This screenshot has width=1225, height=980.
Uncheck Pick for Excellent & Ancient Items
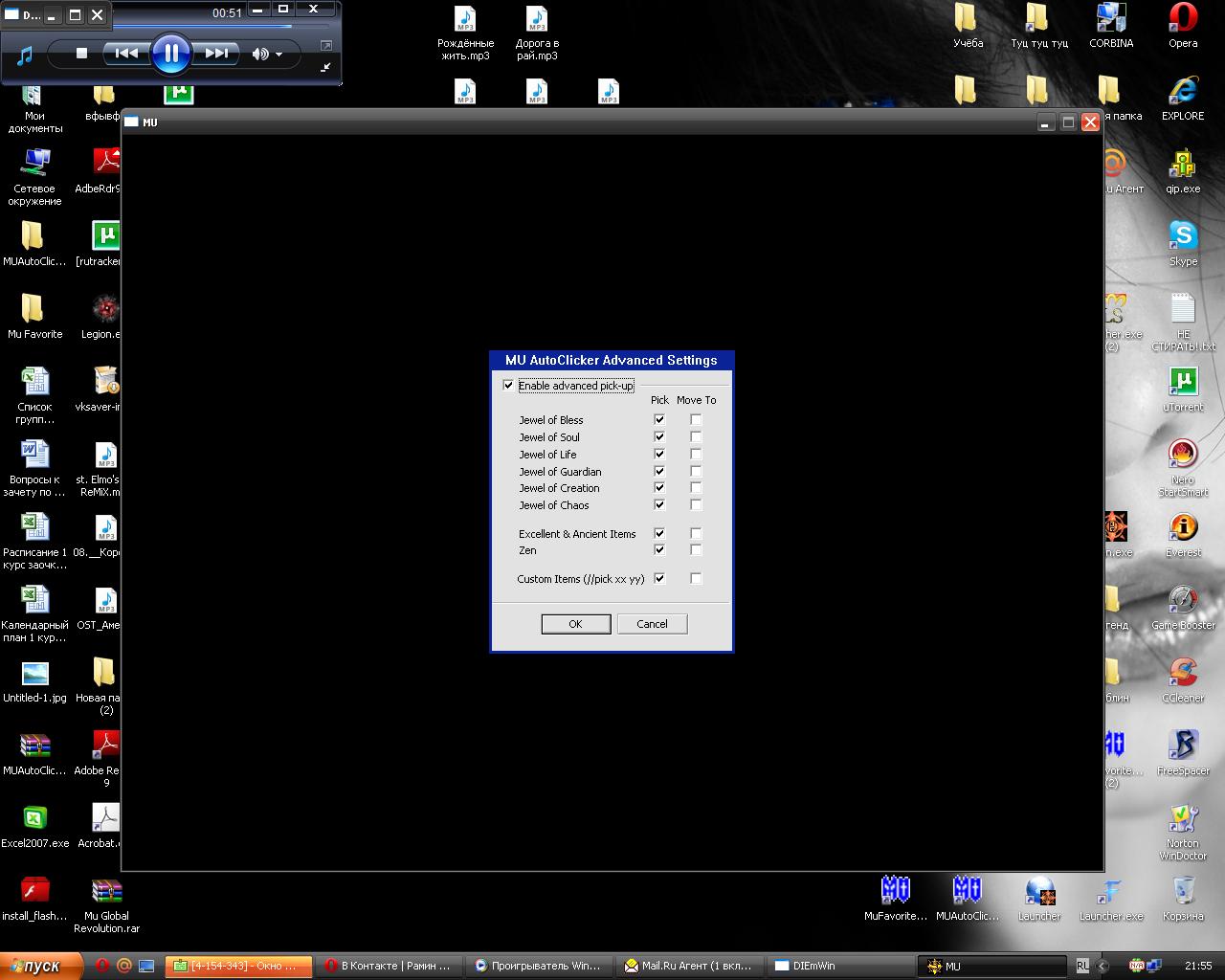point(659,533)
